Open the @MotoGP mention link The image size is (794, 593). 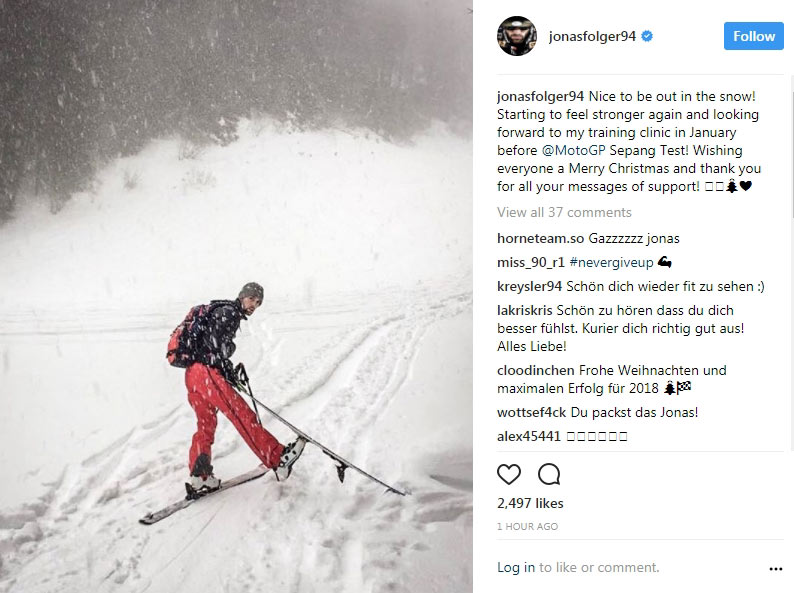point(573,150)
